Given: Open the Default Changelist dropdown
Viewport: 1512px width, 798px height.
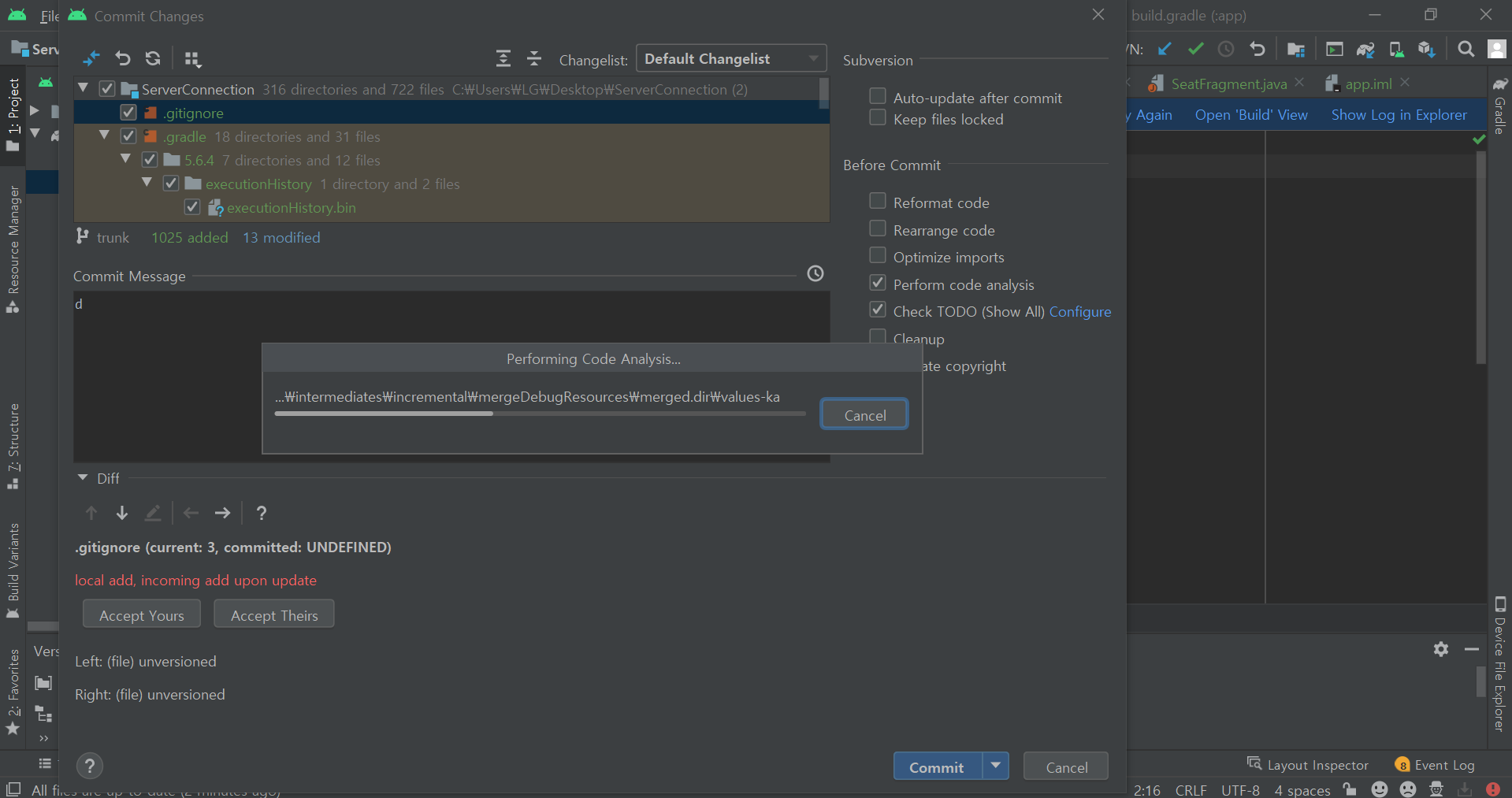Looking at the screenshot, I should click(731, 59).
